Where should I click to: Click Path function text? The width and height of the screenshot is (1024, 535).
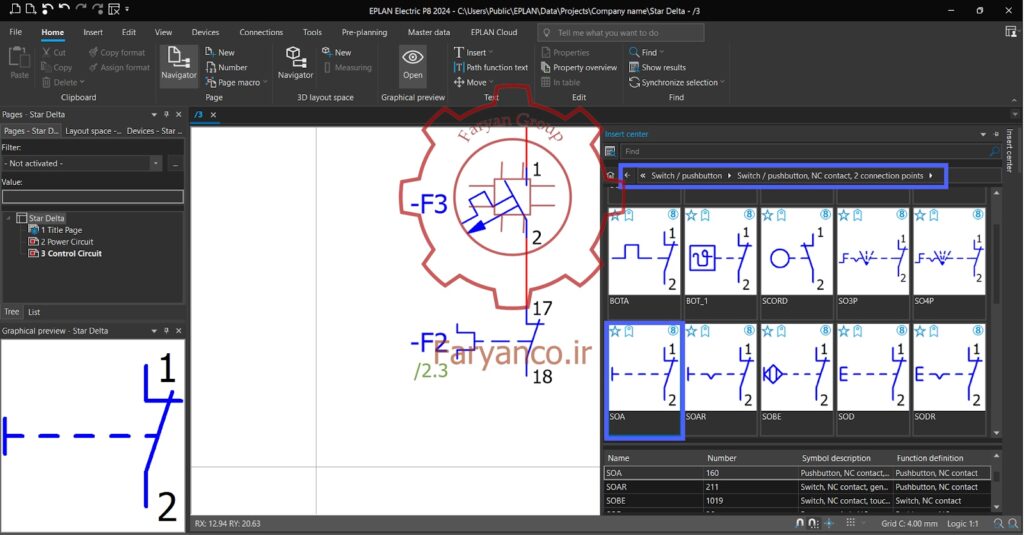coord(490,67)
